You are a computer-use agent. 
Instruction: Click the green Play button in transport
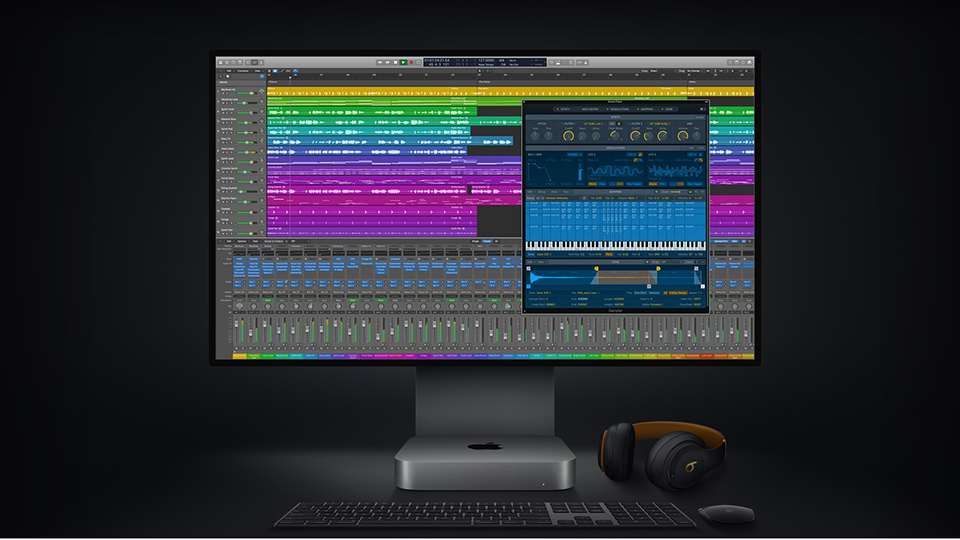pyautogui.click(x=404, y=62)
